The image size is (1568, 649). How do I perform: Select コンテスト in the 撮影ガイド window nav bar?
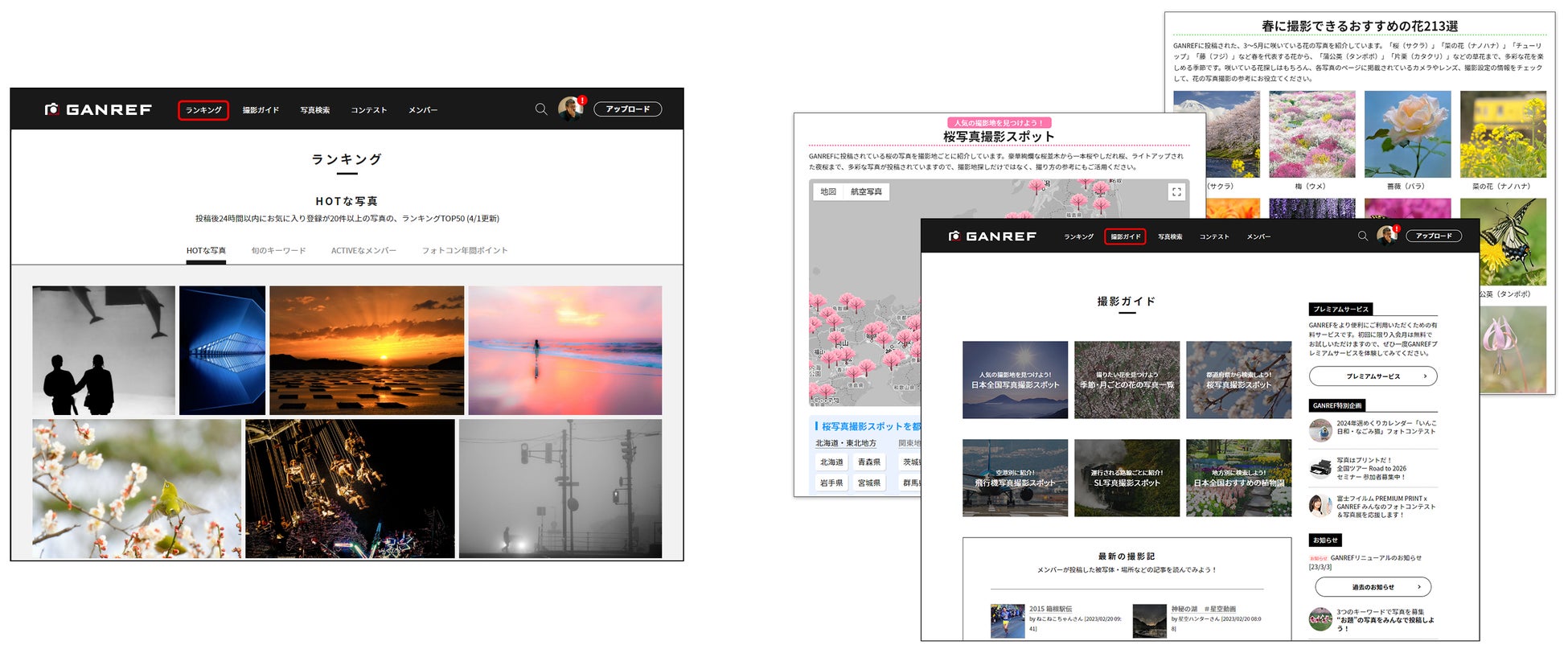(x=1214, y=236)
